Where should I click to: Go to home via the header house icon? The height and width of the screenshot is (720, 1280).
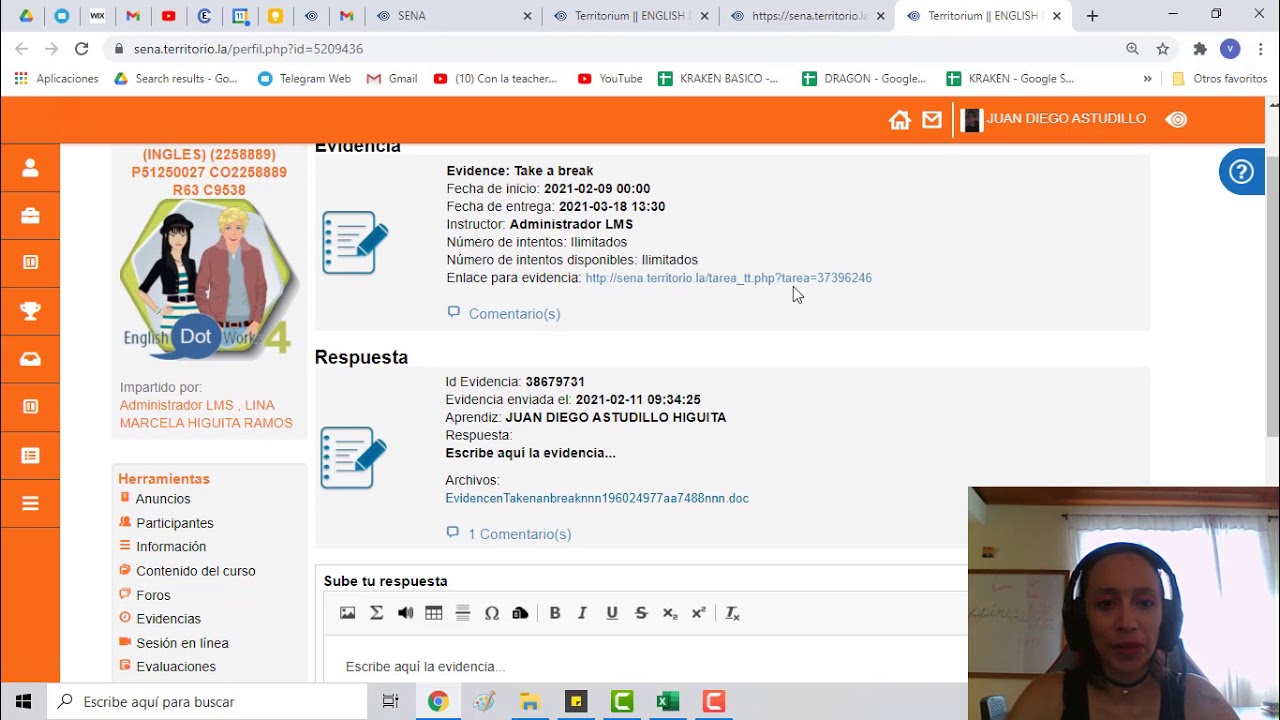pos(900,120)
